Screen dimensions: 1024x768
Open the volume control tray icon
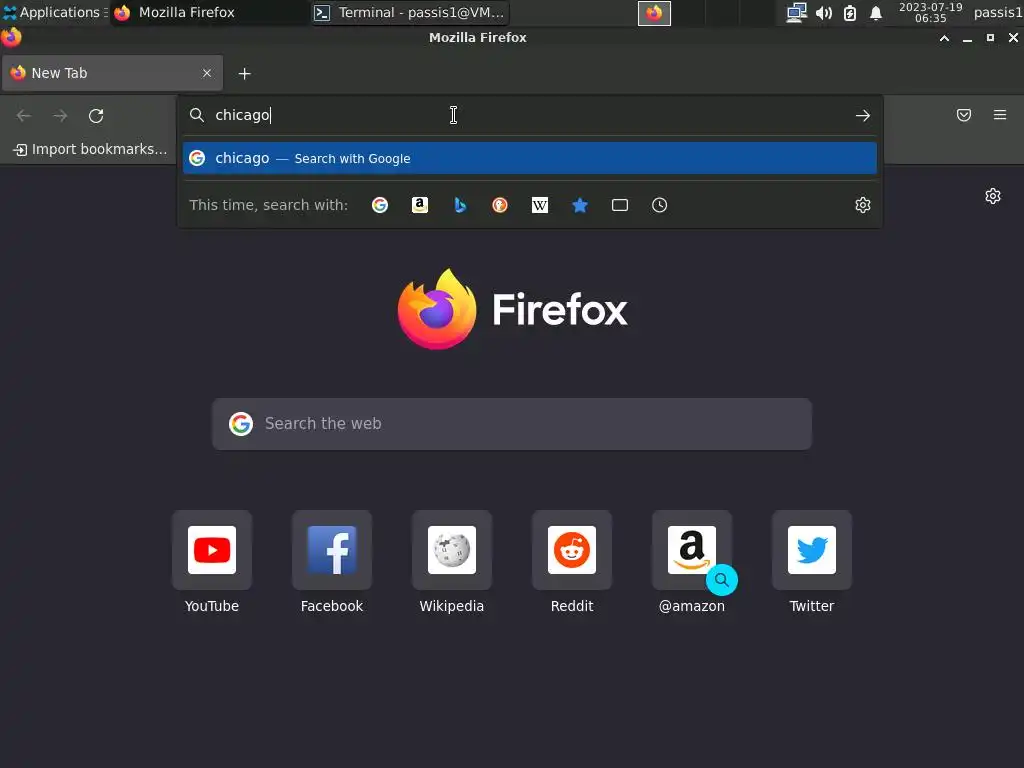824,13
